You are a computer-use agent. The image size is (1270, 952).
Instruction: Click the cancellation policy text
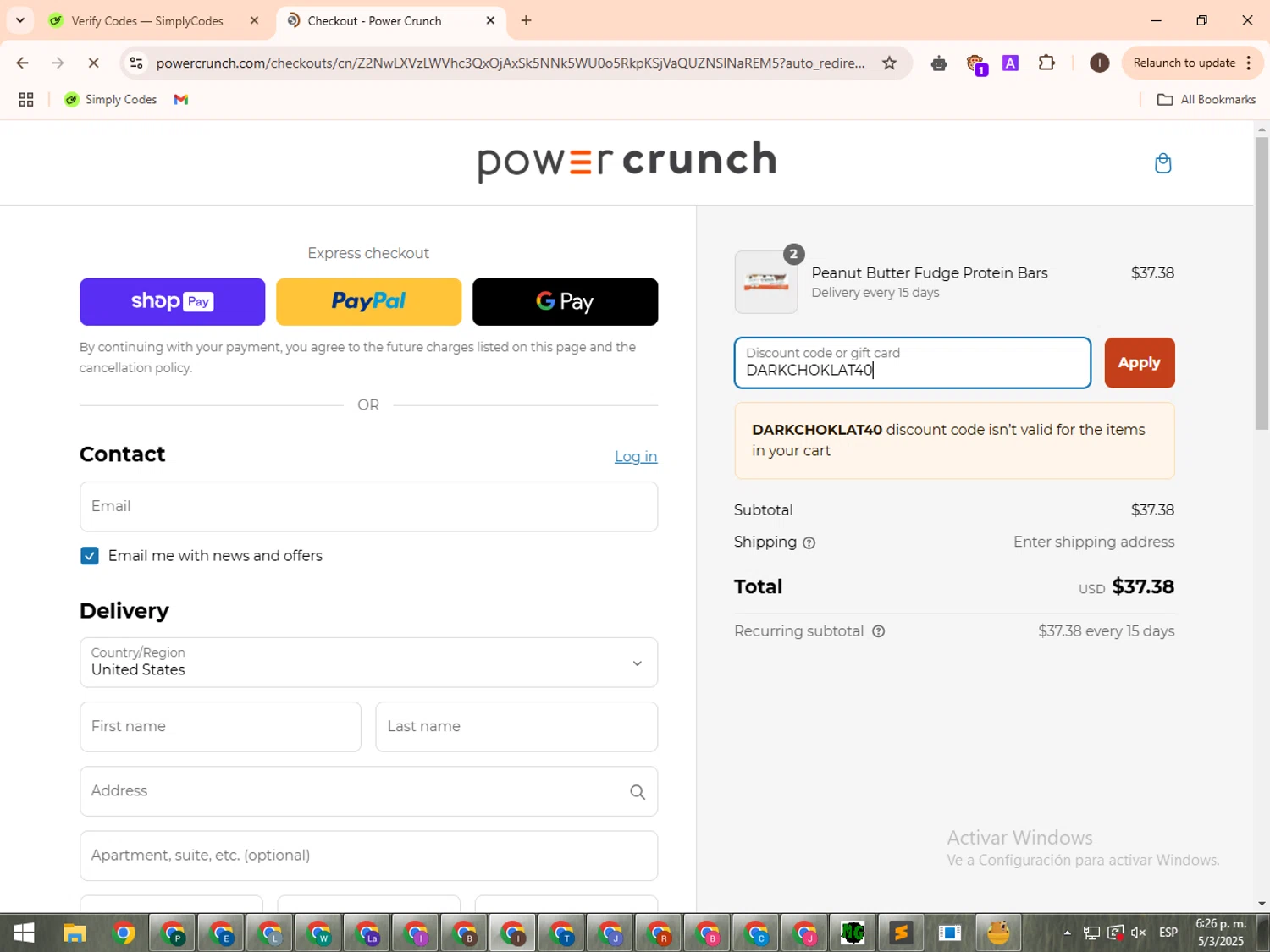coord(135,368)
